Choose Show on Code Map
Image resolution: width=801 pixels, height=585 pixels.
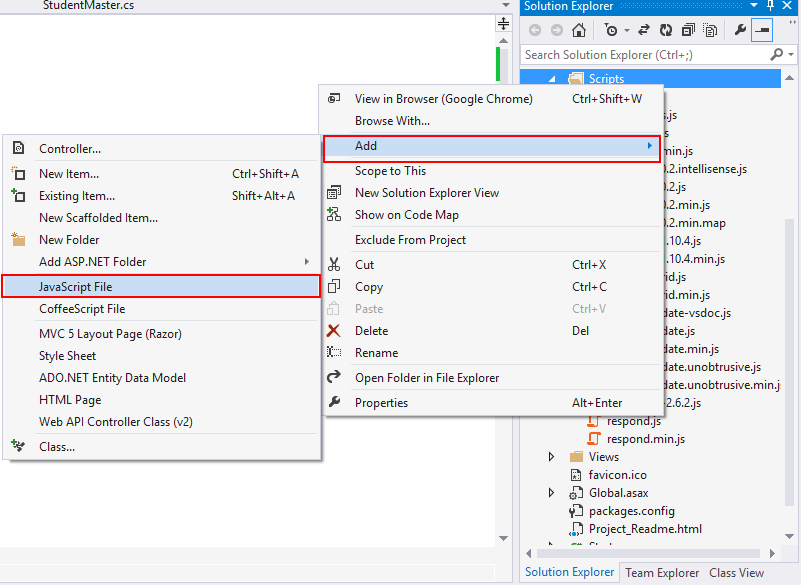pyautogui.click(x=491, y=215)
